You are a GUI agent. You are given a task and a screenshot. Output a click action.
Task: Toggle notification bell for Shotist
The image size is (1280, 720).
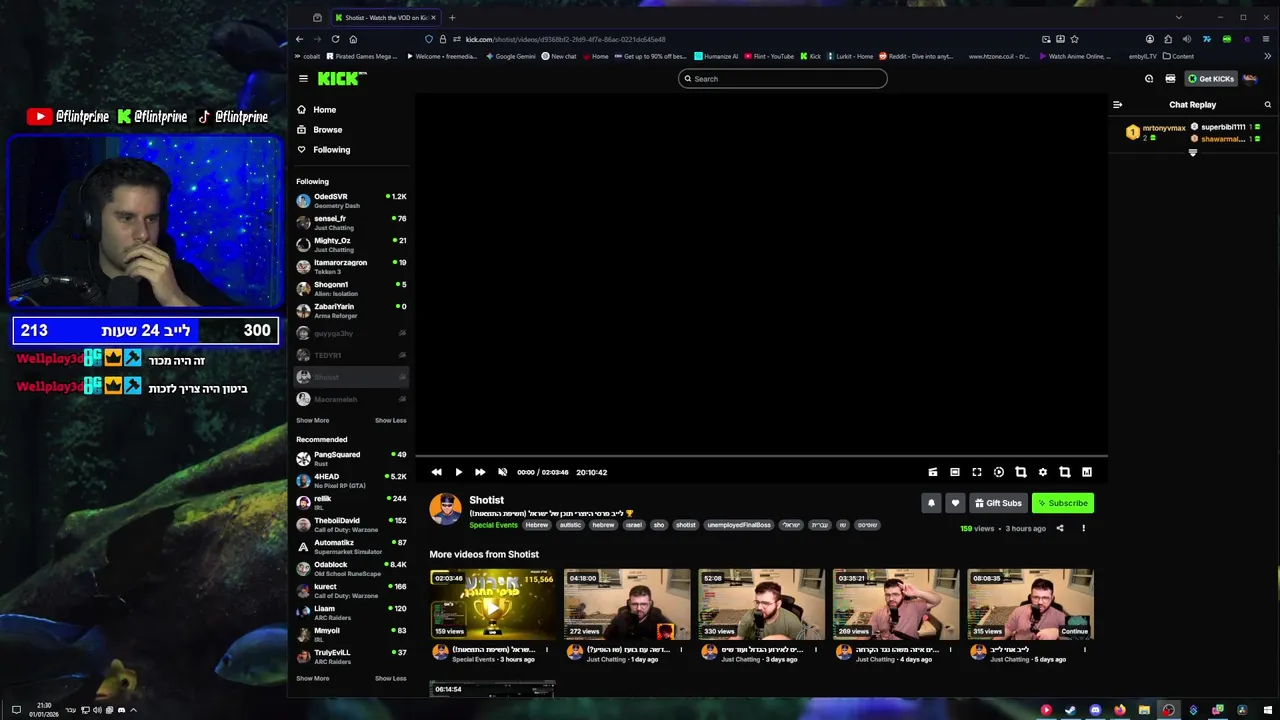[931, 503]
